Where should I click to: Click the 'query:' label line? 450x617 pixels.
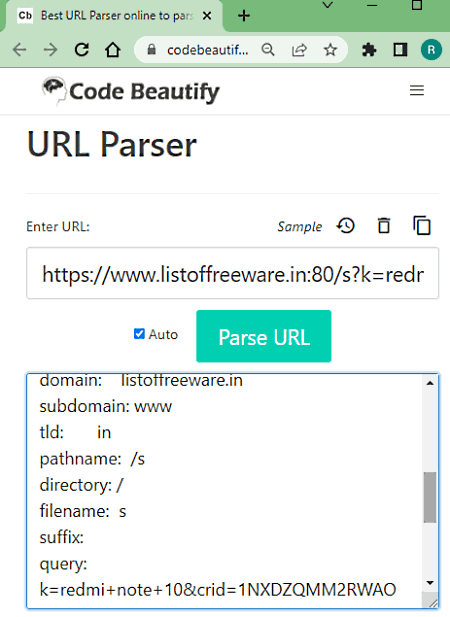[63, 564]
